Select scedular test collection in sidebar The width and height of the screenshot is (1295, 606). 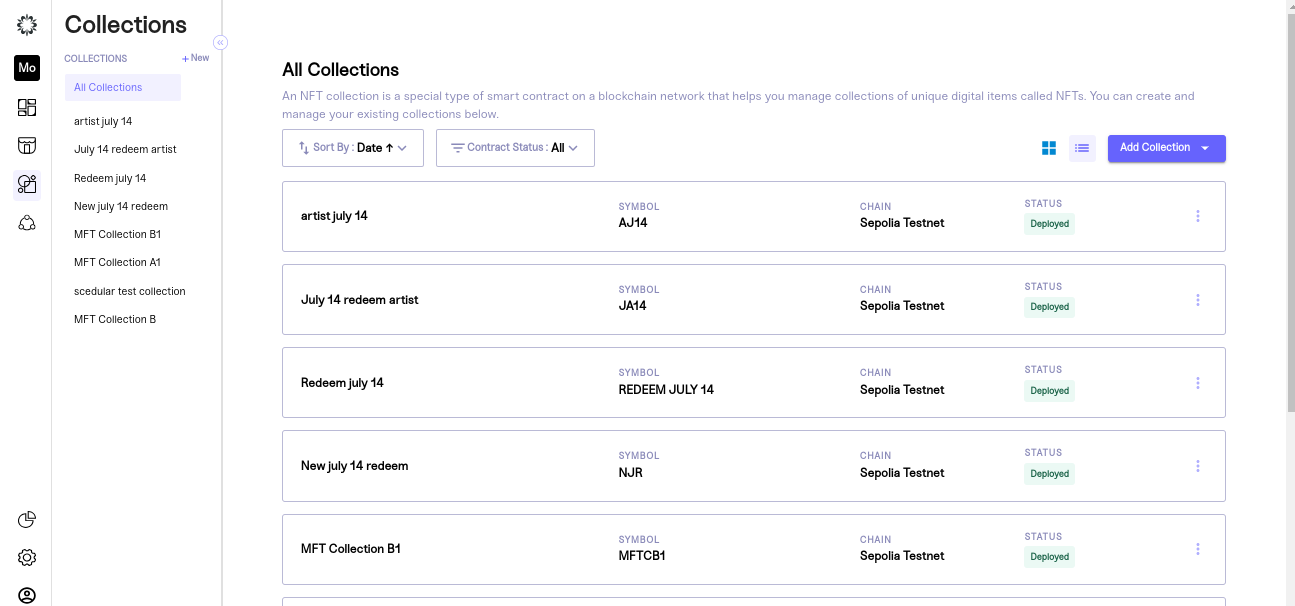(x=130, y=291)
